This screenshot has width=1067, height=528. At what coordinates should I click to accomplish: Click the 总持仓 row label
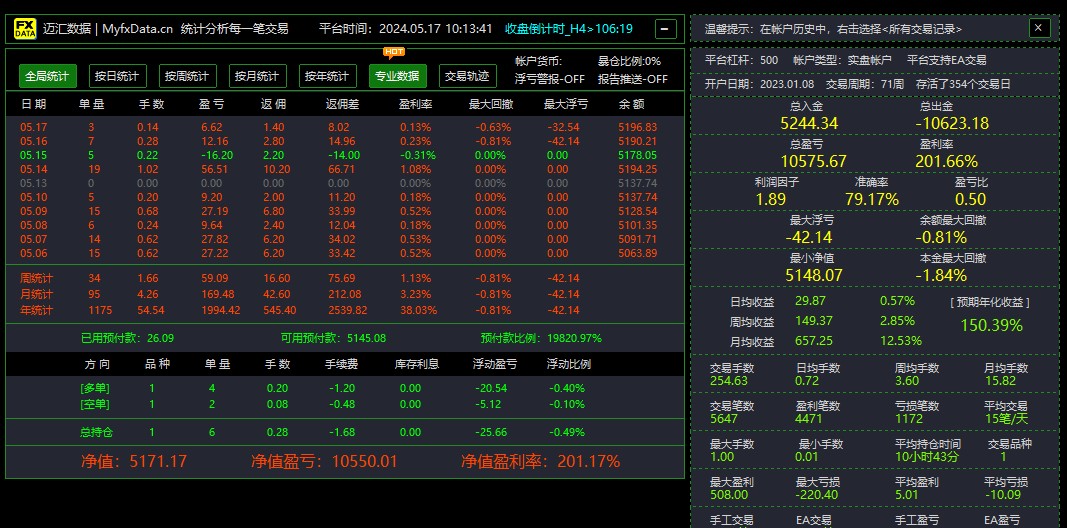(95, 432)
